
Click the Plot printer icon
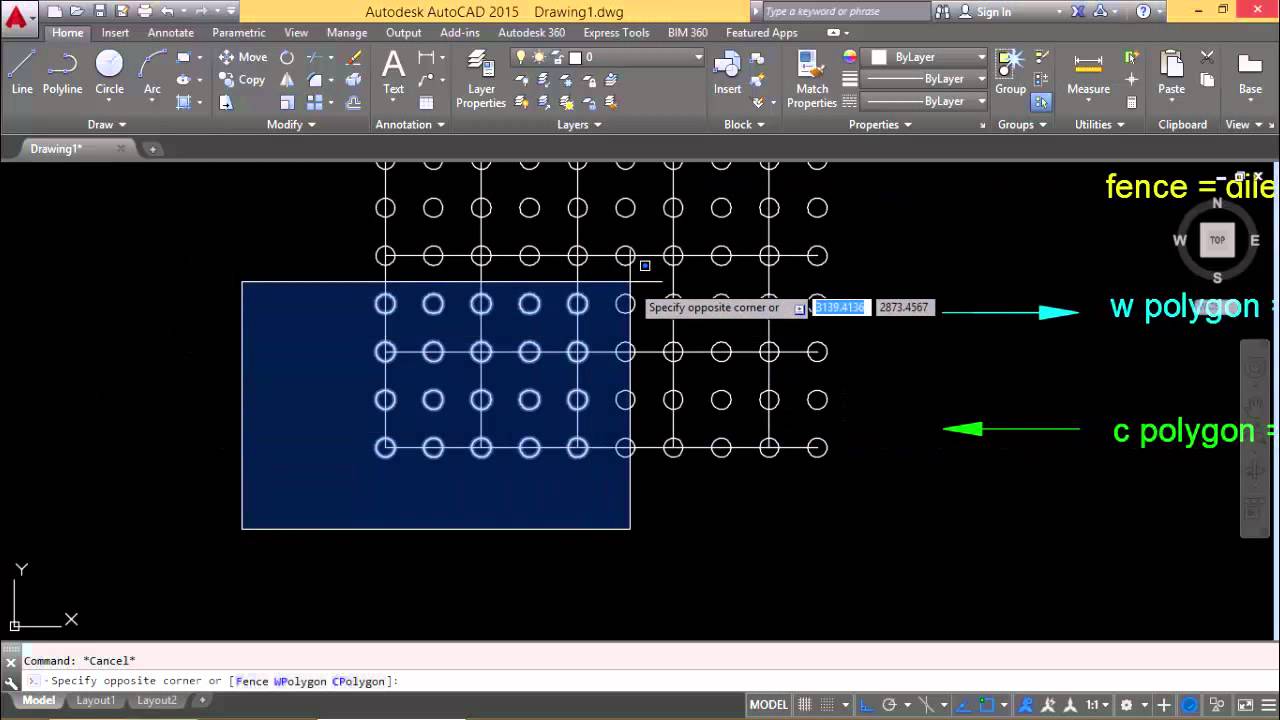pyautogui.click(x=145, y=11)
